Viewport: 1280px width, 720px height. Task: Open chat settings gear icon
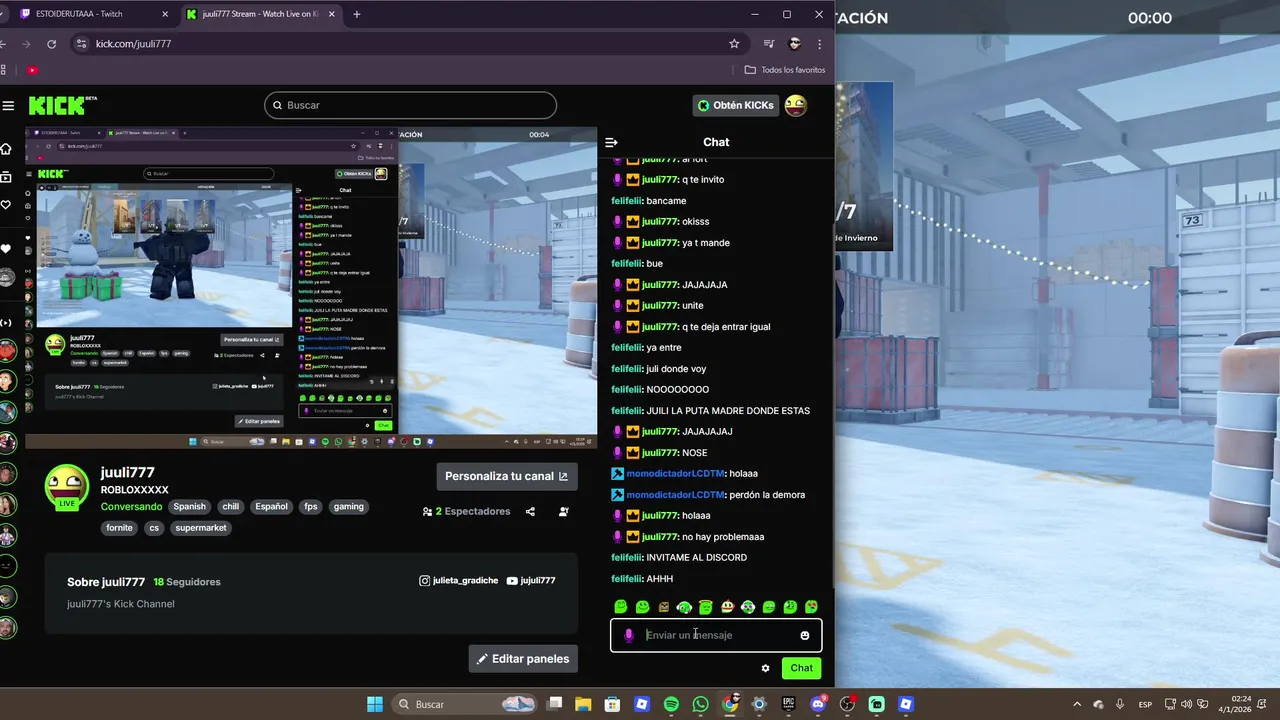click(x=766, y=668)
